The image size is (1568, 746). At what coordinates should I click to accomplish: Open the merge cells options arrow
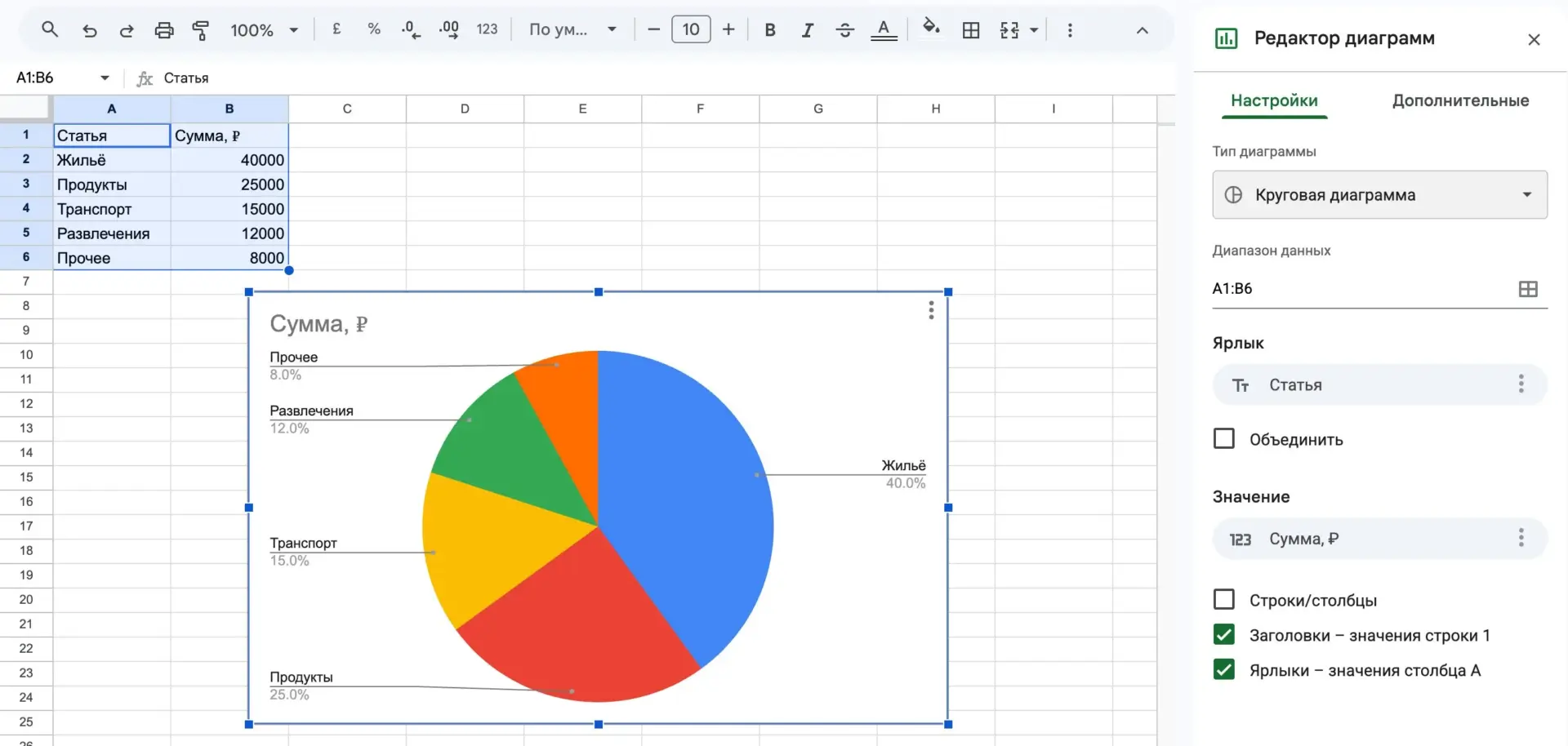[x=1034, y=30]
